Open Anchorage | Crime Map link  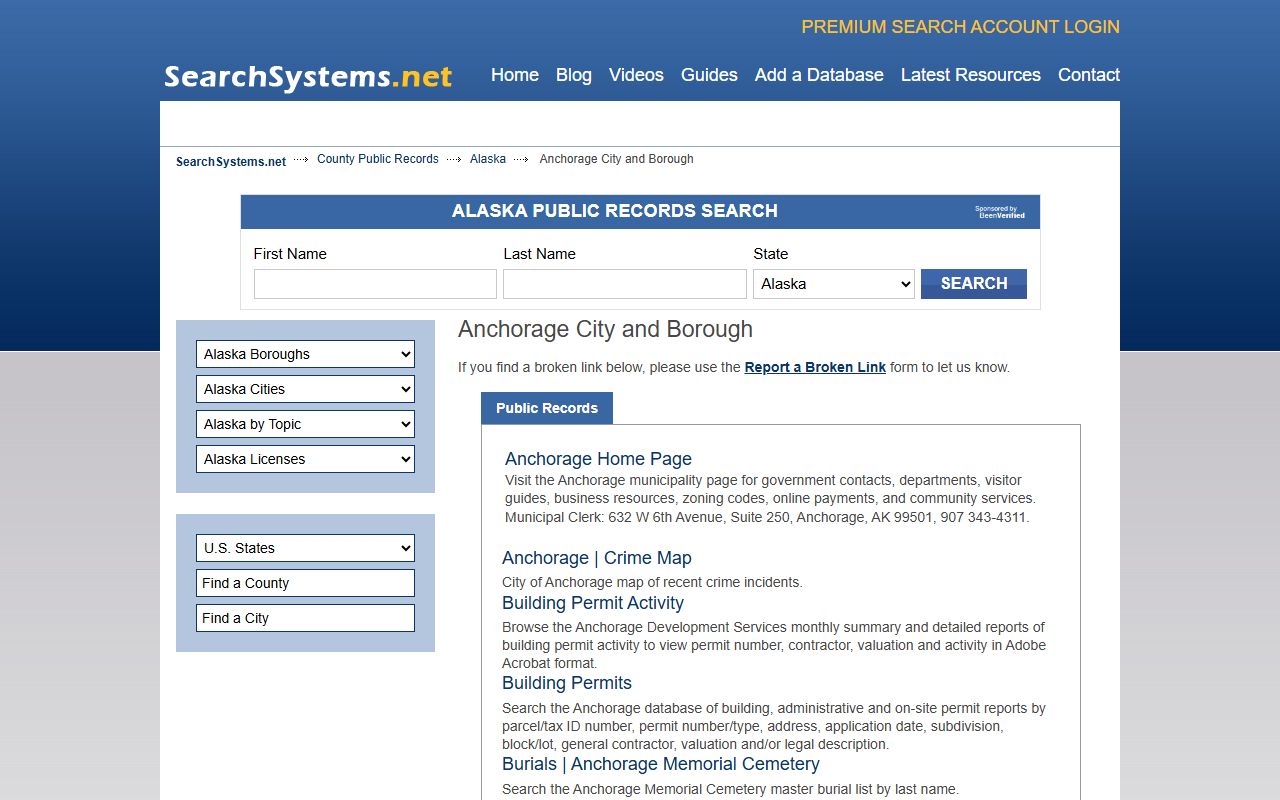pyautogui.click(x=597, y=558)
